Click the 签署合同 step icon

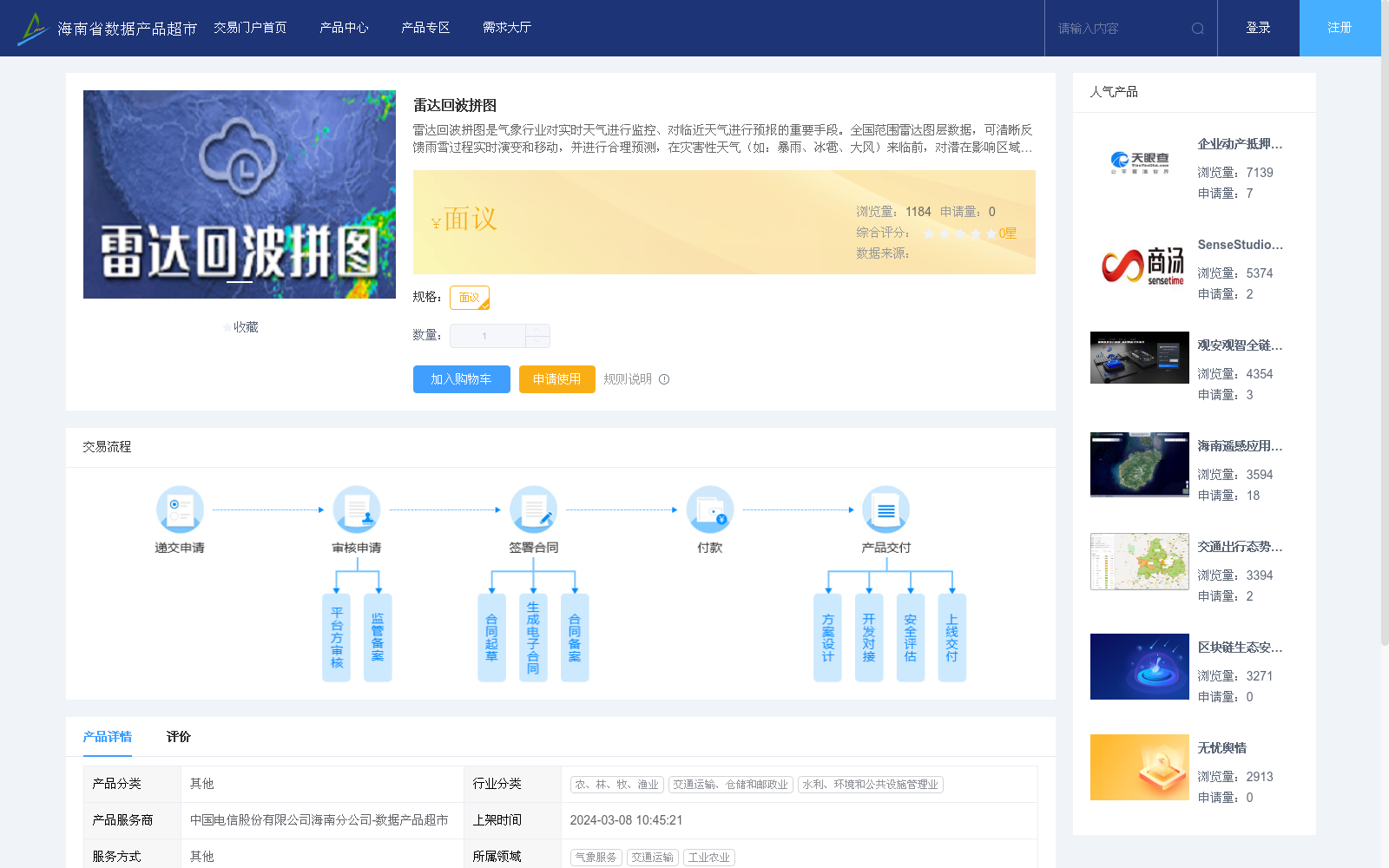[533, 510]
